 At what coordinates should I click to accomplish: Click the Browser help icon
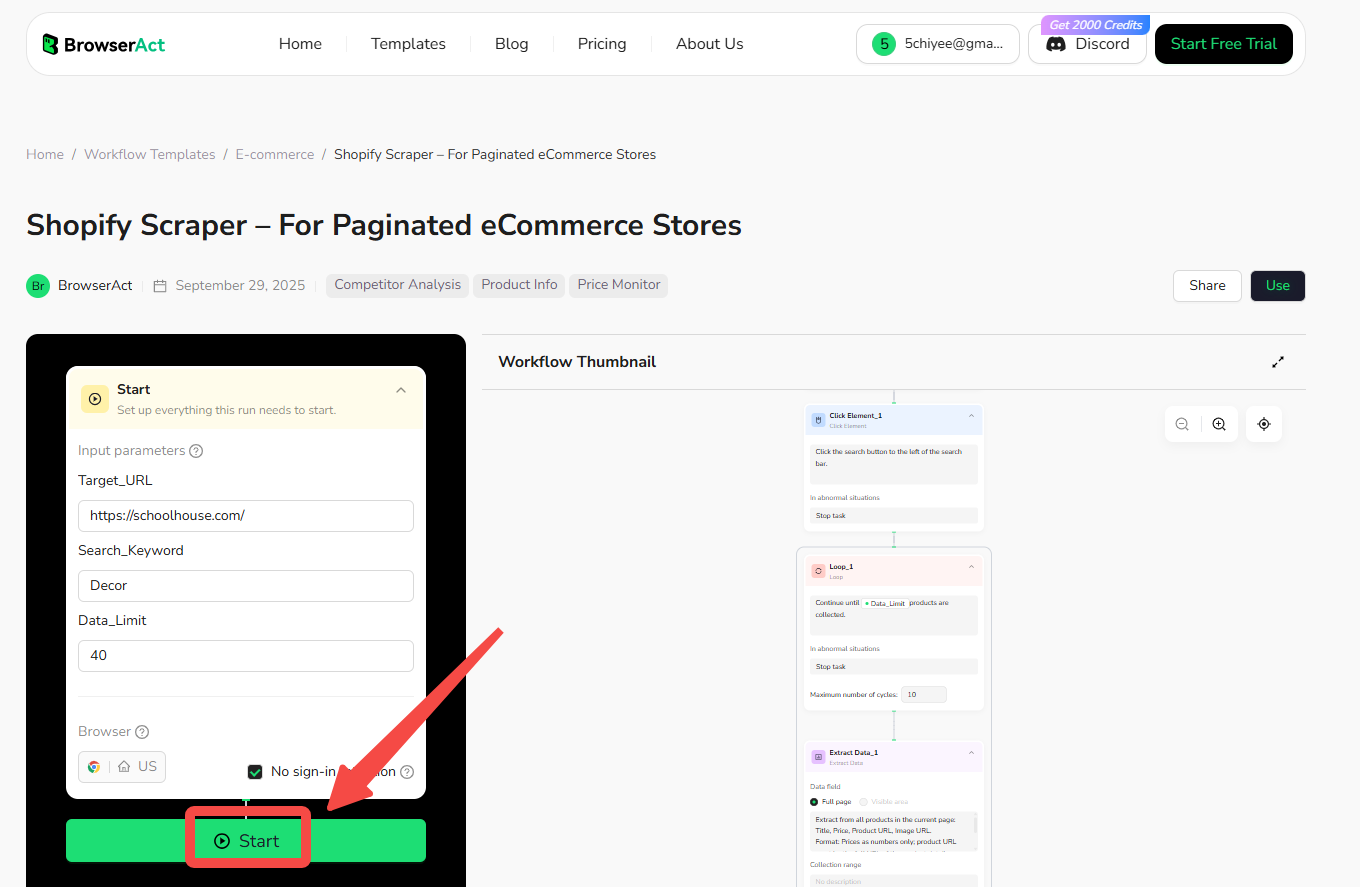(x=142, y=732)
